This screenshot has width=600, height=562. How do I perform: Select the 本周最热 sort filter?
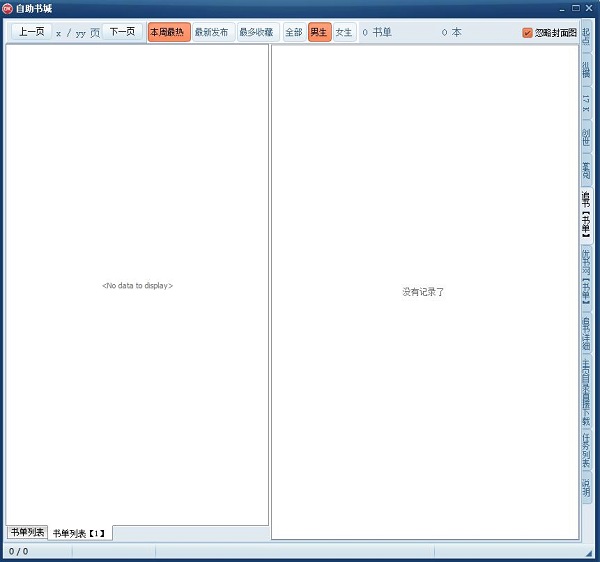pos(169,32)
